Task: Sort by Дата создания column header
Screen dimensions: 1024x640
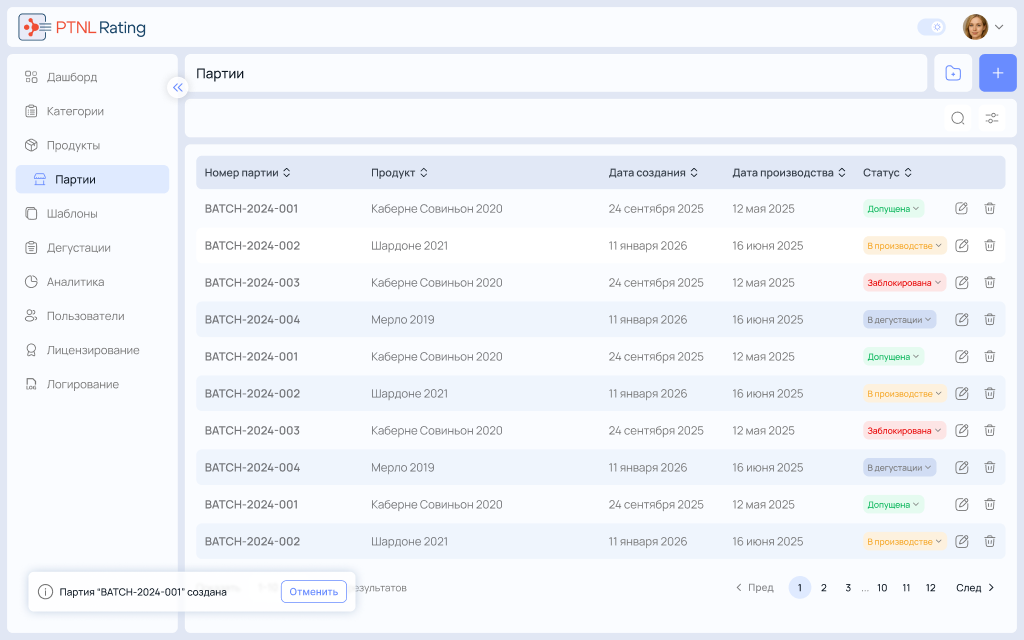Action: (653, 172)
